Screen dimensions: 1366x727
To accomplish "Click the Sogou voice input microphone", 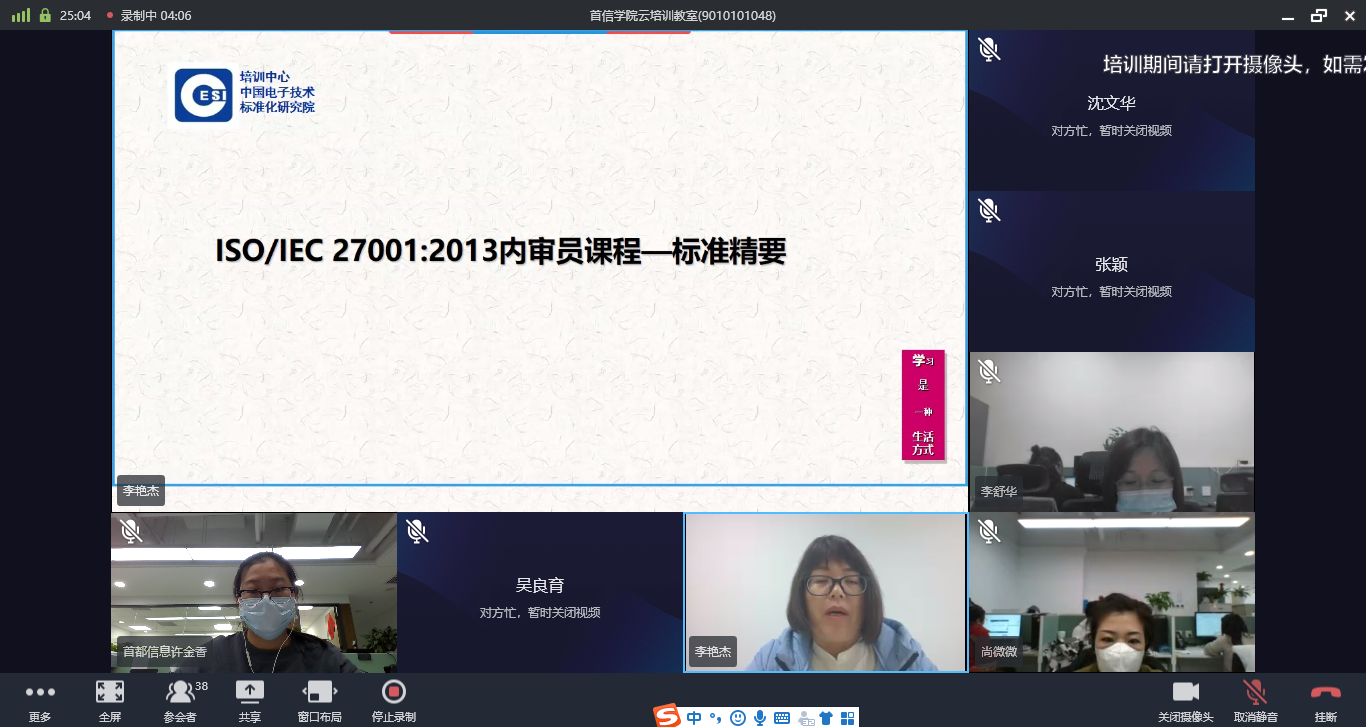I will tap(760, 717).
